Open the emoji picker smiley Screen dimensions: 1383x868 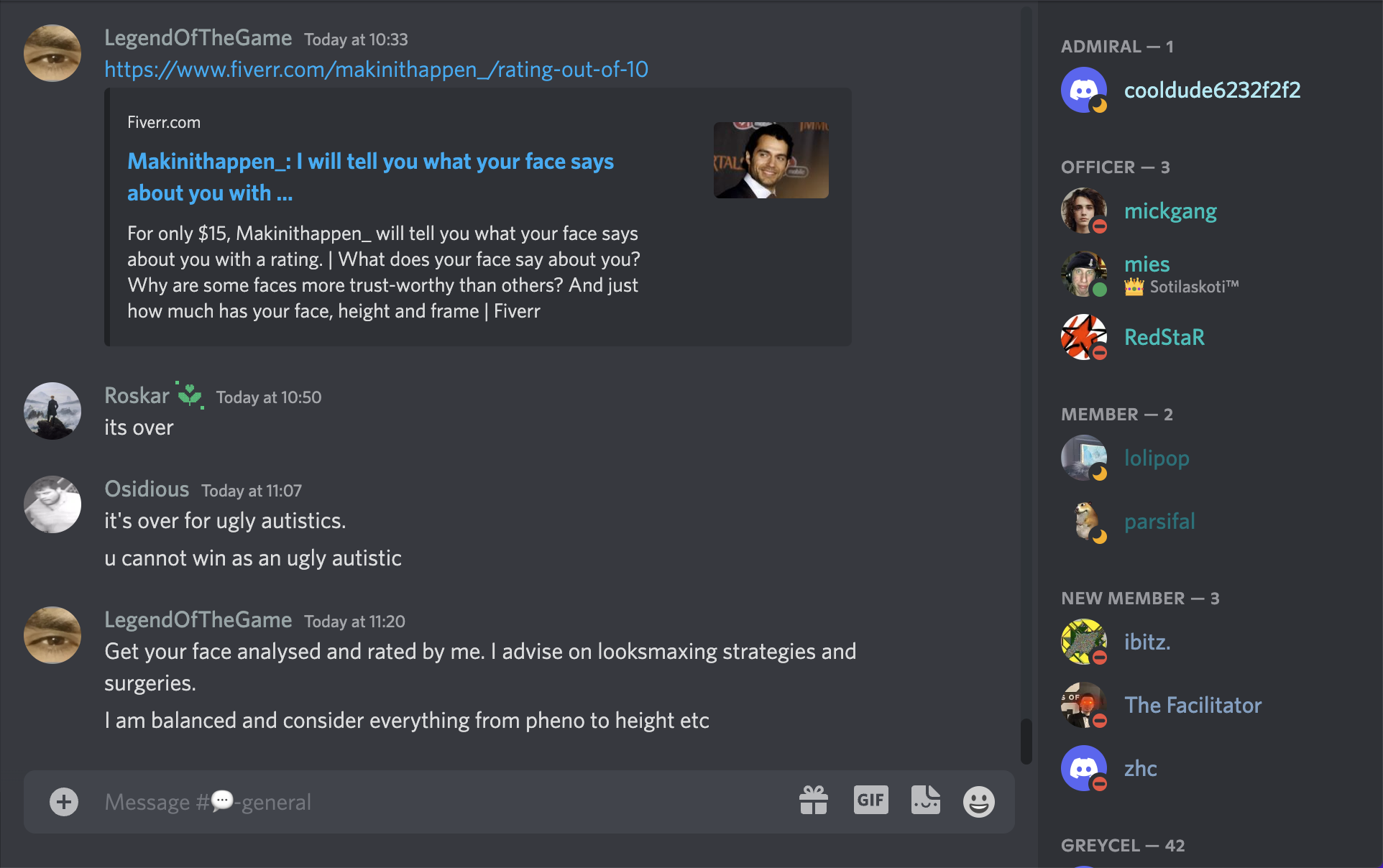(979, 802)
